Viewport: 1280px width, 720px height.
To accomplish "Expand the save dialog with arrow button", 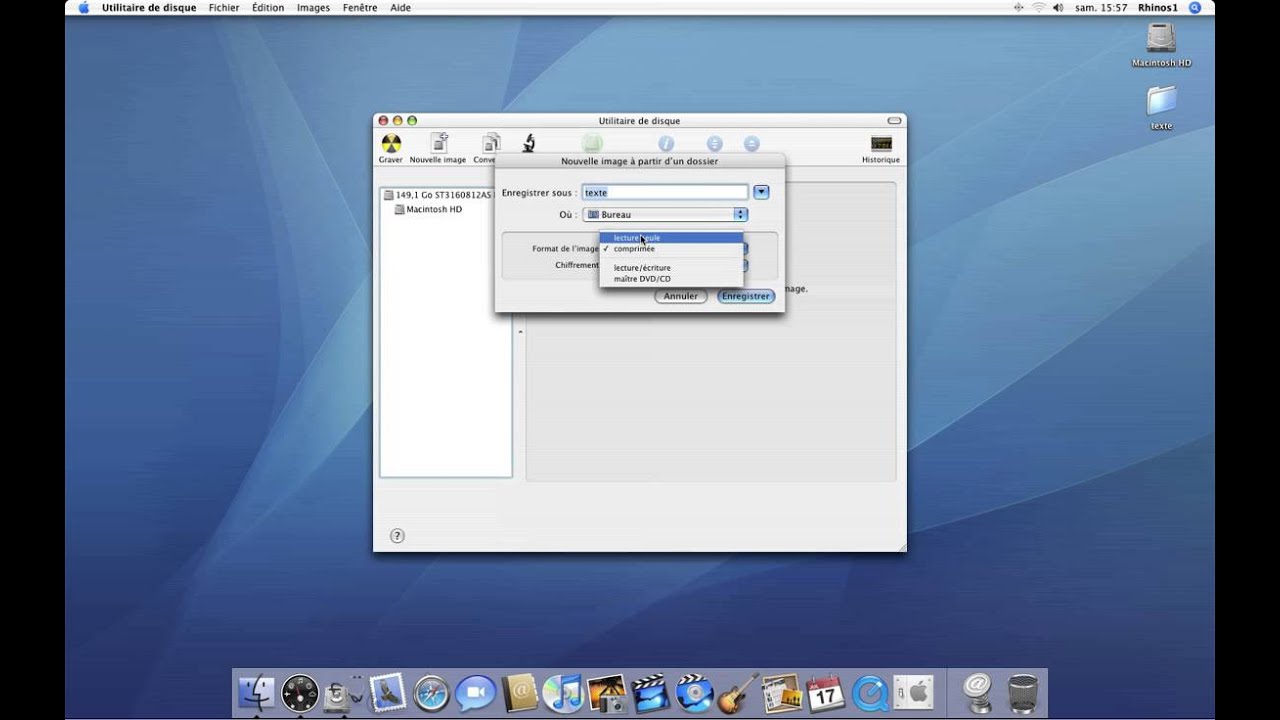I will point(761,192).
